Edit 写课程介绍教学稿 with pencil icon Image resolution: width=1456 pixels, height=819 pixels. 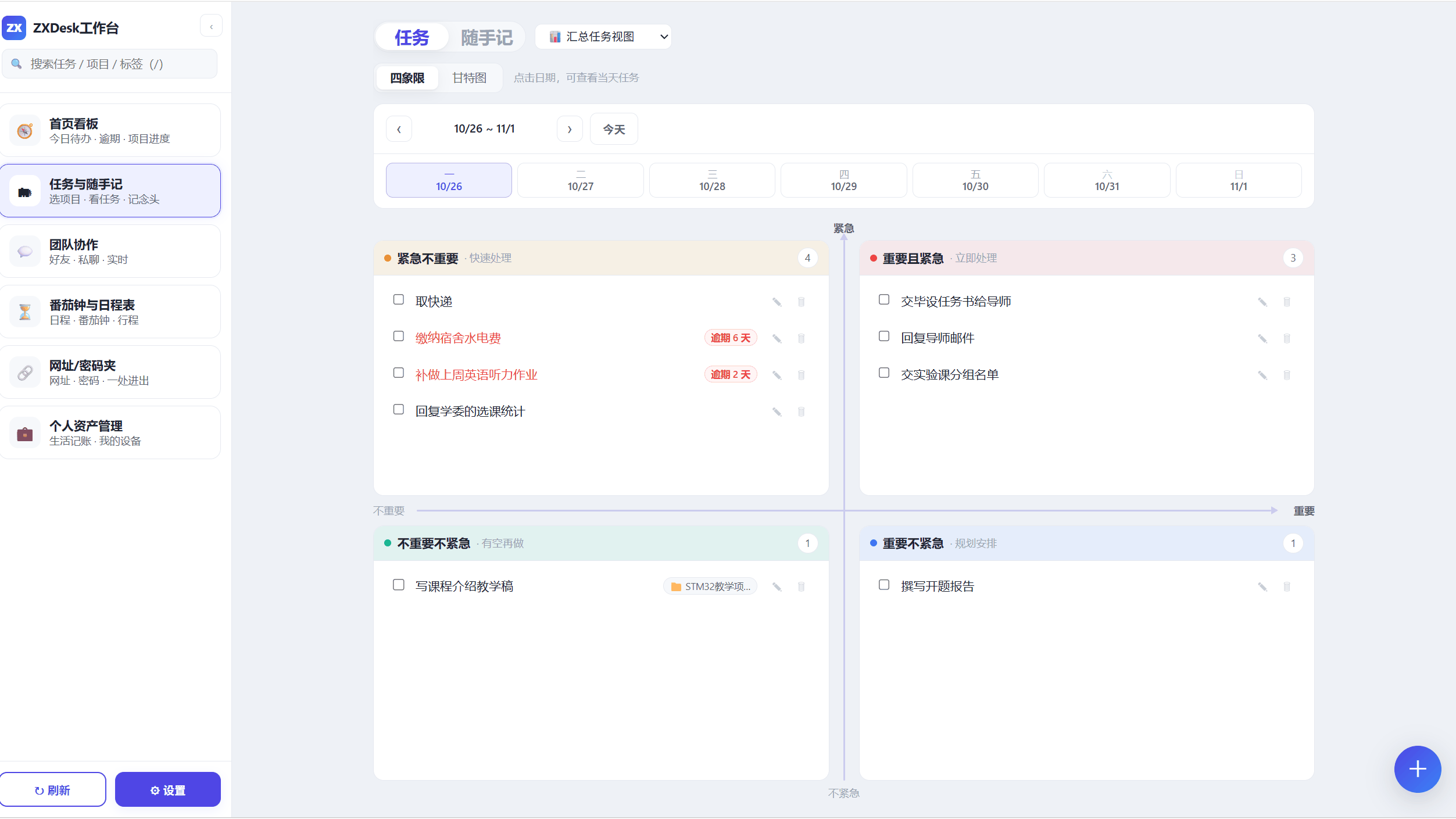pos(777,586)
